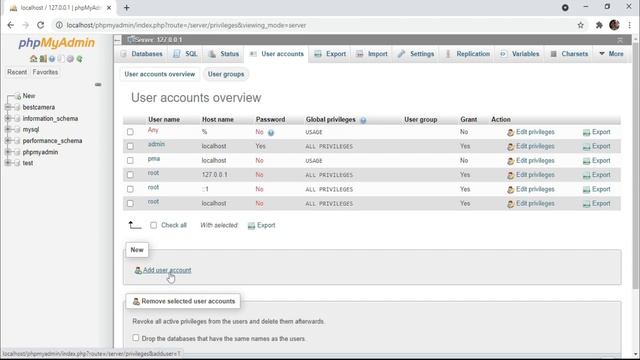This screenshot has height=360, width=640.
Task: Open the Recent tables button
Action: [x=17, y=72]
